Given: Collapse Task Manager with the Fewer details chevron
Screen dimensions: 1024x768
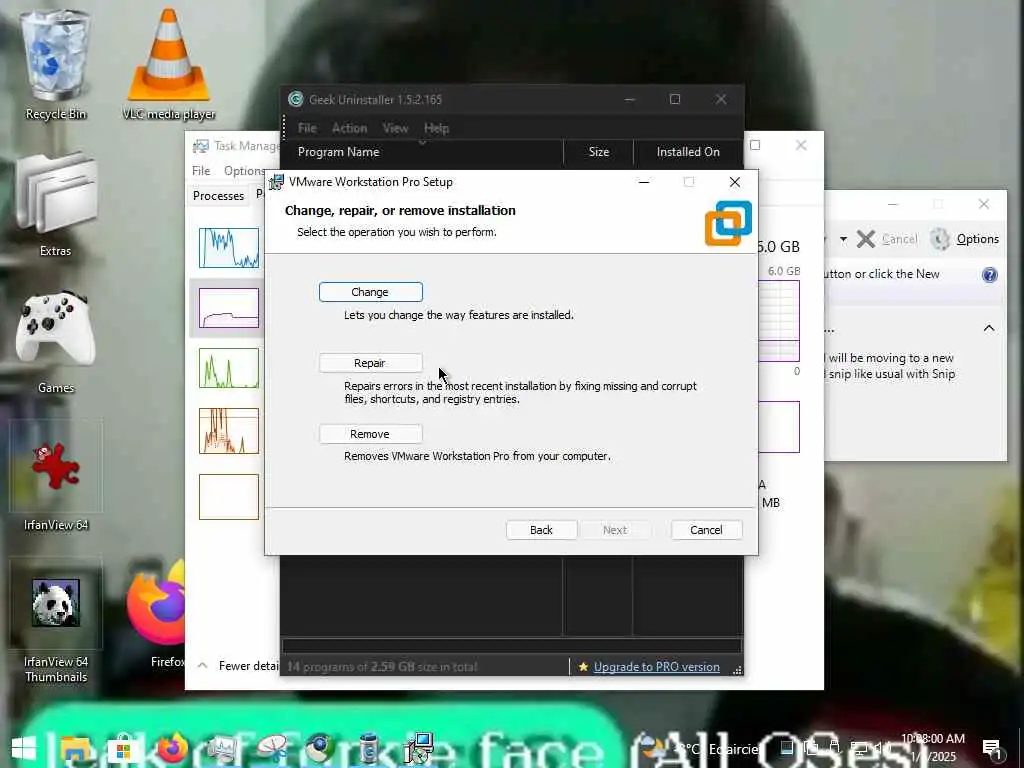Looking at the screenshot, I should coord(202,665).
